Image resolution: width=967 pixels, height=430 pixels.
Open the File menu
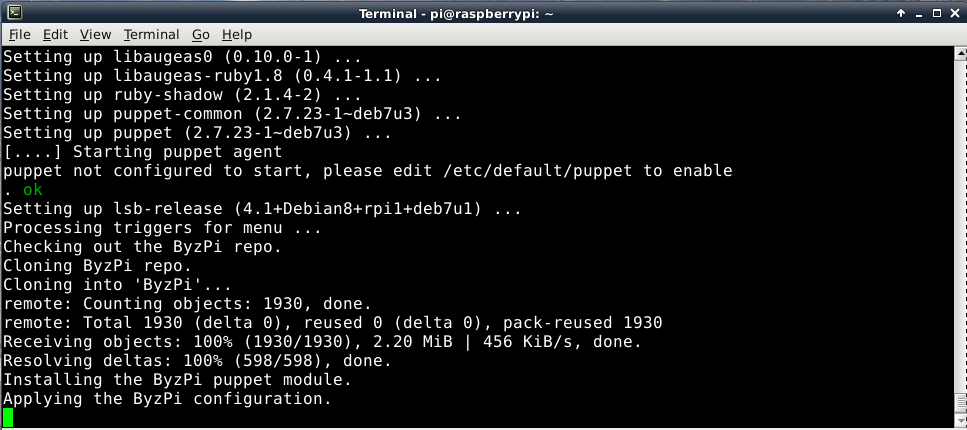[x=20, y=34]
